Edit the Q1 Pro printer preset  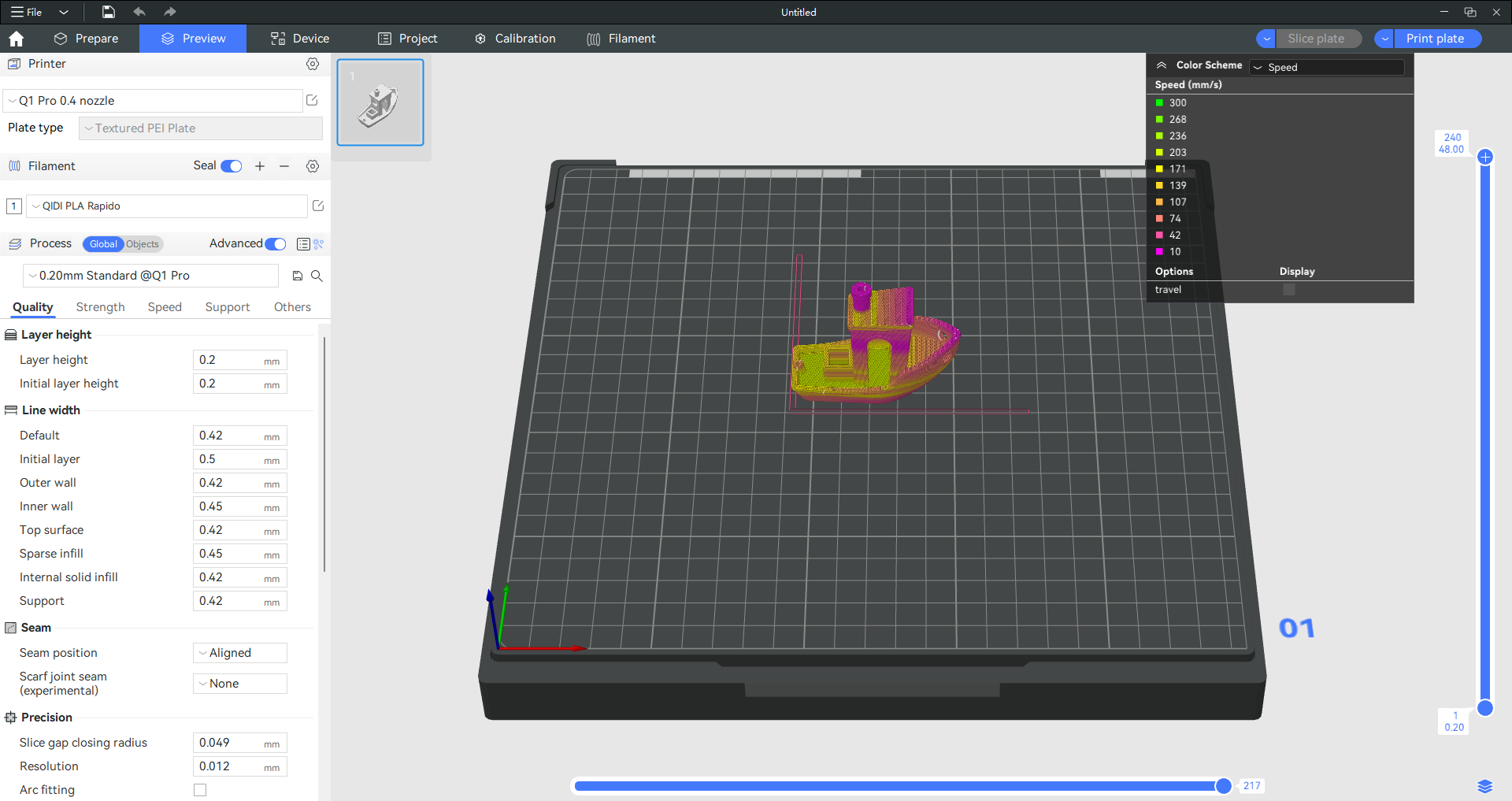(312, 100)
